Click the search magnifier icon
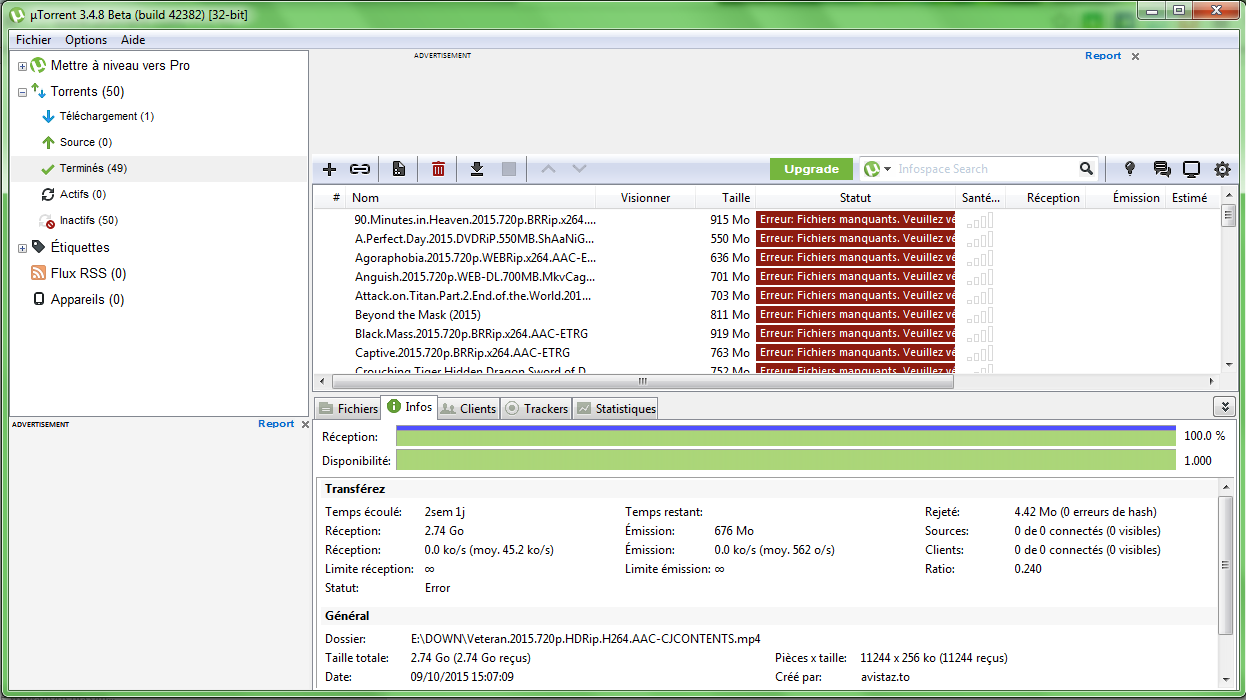Screen dimensions: 1246x700 (x=1086, y=169)
